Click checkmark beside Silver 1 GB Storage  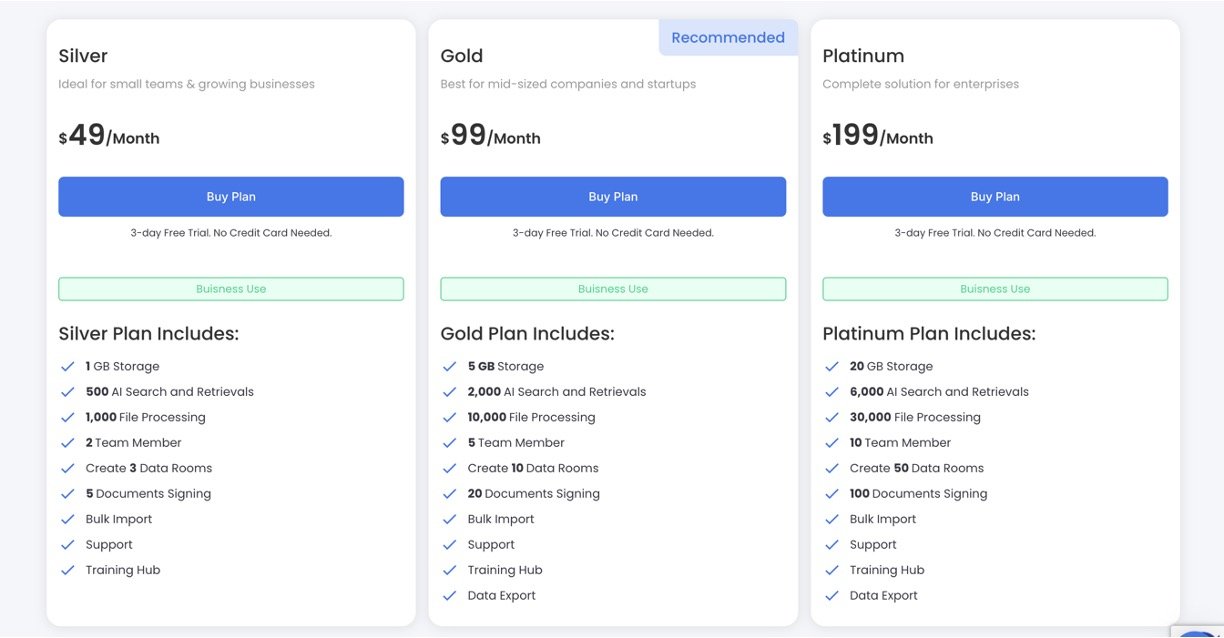pyautogui.click(x=68, y=367)
